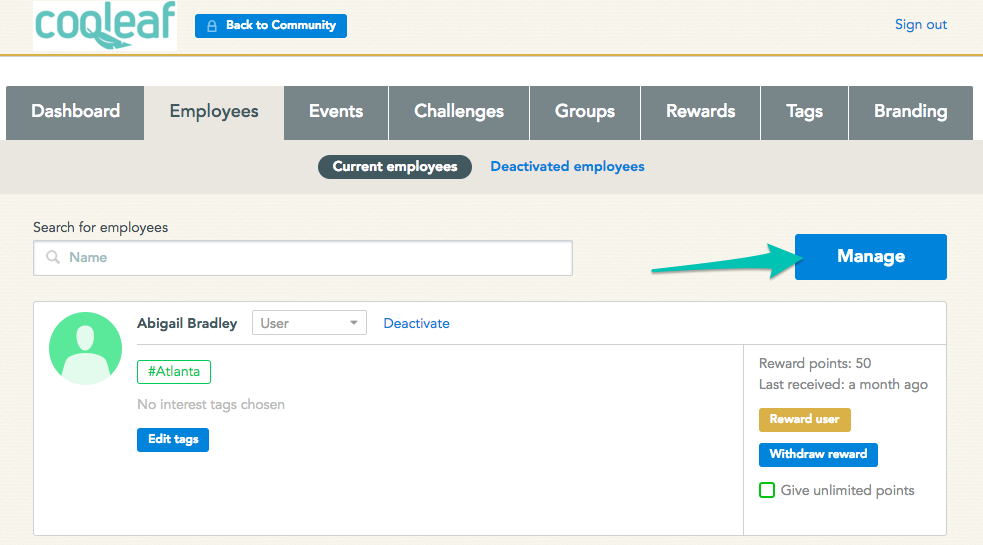Click the 'Search for employees' label

[x=100, y=227]
